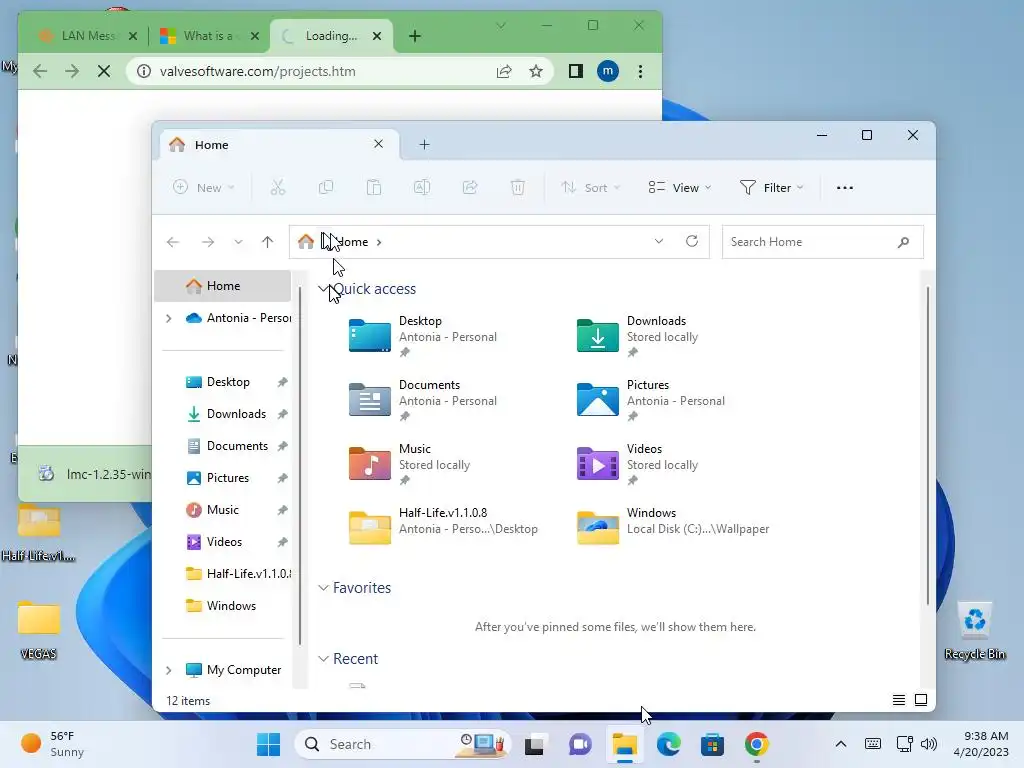Open the Documents folder tile
This screenshot has height=768, width=1024.
pos(423,400)
